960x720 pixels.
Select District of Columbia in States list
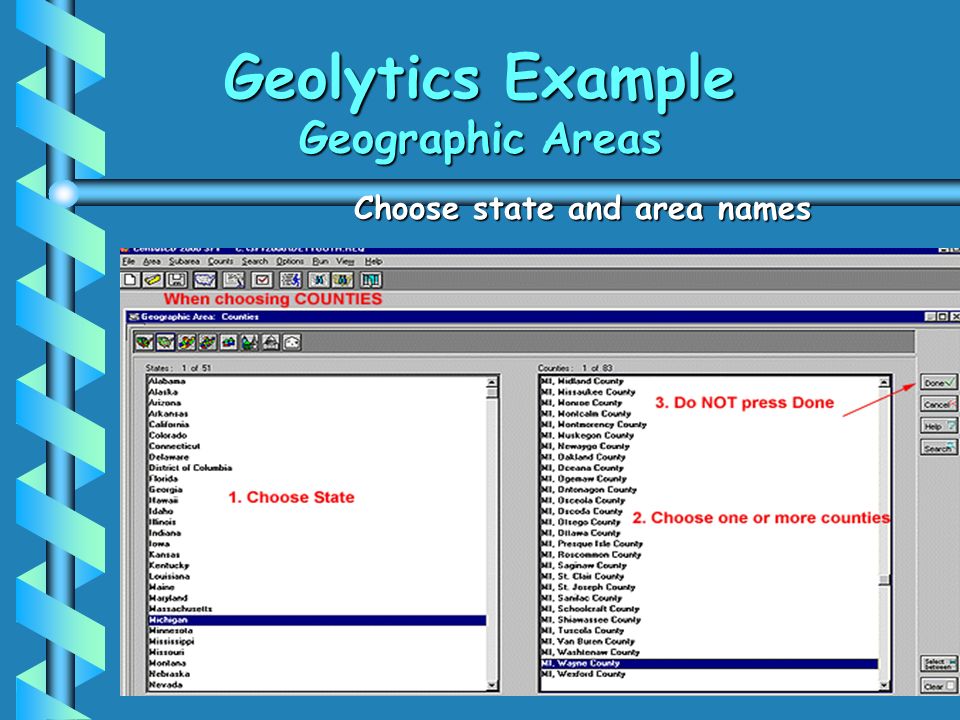pos(317,468)
